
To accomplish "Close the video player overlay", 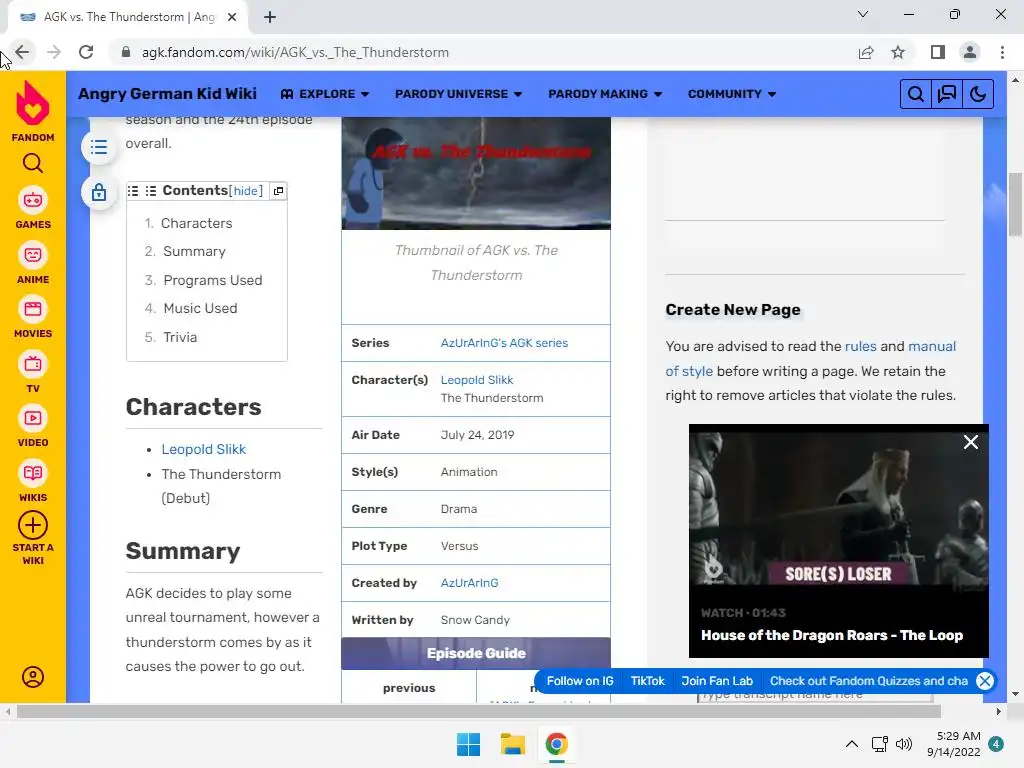I will [x=970, y=442].
